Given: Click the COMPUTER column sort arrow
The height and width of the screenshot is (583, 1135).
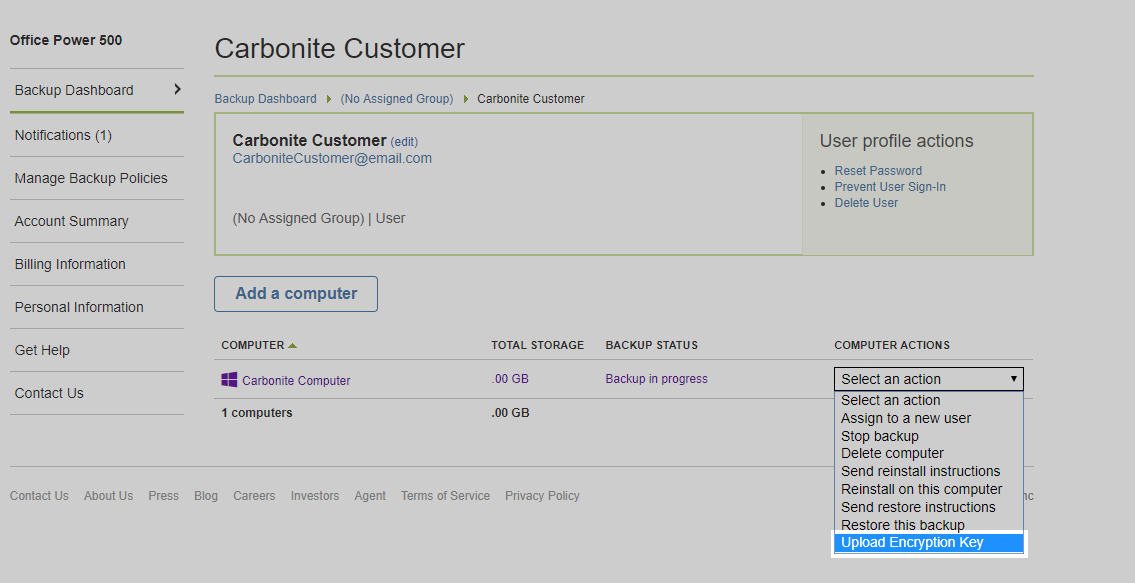Looking at the screenshot, I should pyautogui.click(x=293, y=346).
